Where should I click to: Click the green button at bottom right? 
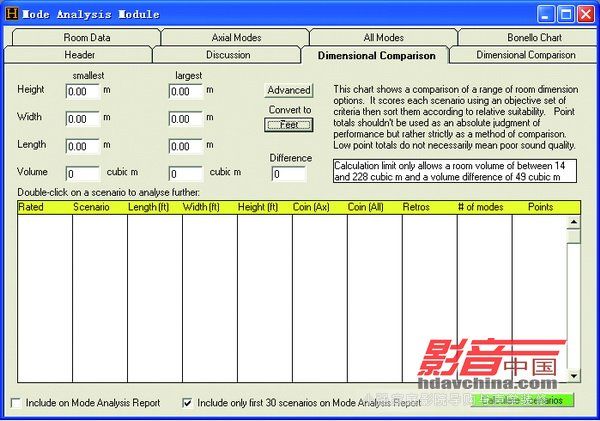(x=522, y=401)
